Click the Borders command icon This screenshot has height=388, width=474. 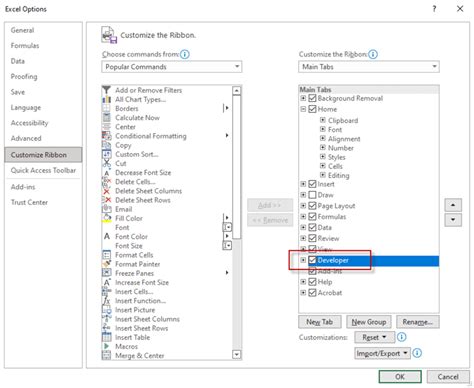coord(106,108)
